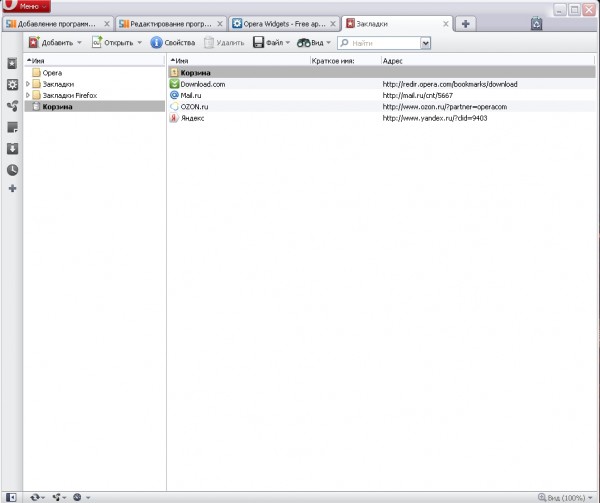Expand the Закладки Firefox folder
The image size is (600, 503).
point(28,95)
